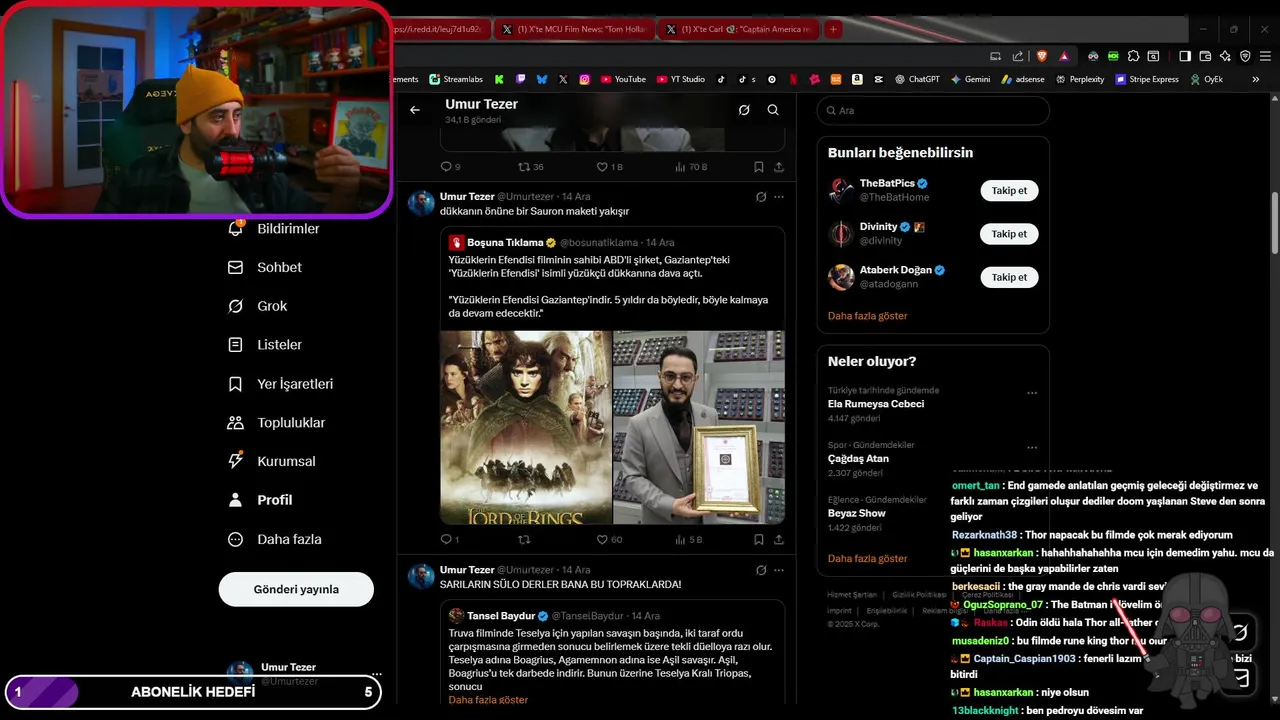Screen dimensions: 1280x720
Task: Open a new browser tab
Action: pos(833,30)
